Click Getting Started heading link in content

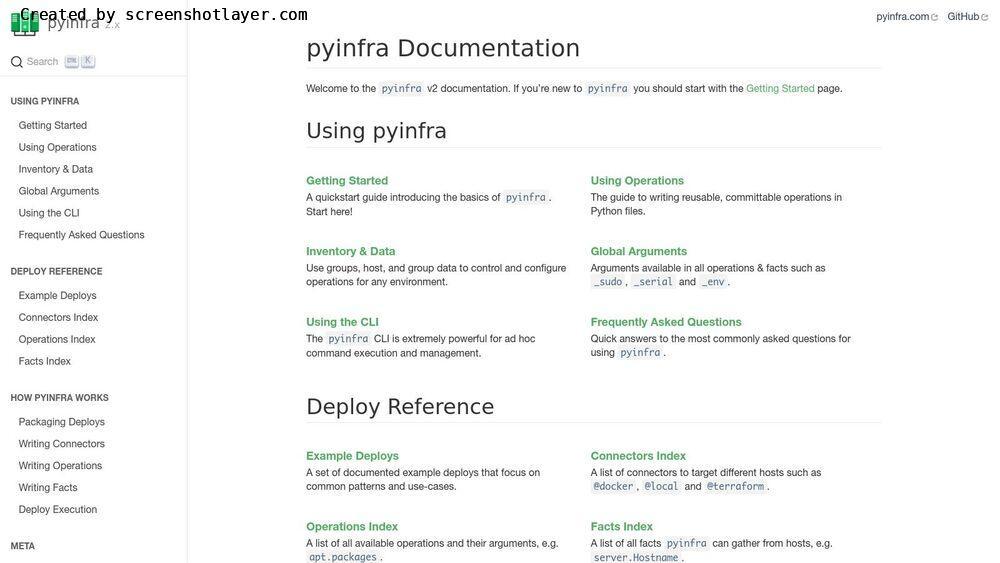[347, 180]
